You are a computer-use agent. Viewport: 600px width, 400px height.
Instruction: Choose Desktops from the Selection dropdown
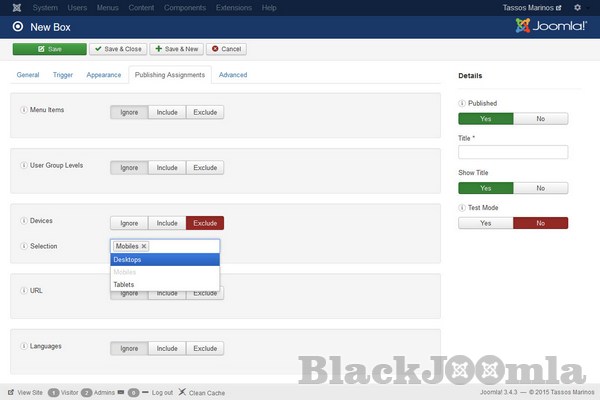tap(164, 260)
